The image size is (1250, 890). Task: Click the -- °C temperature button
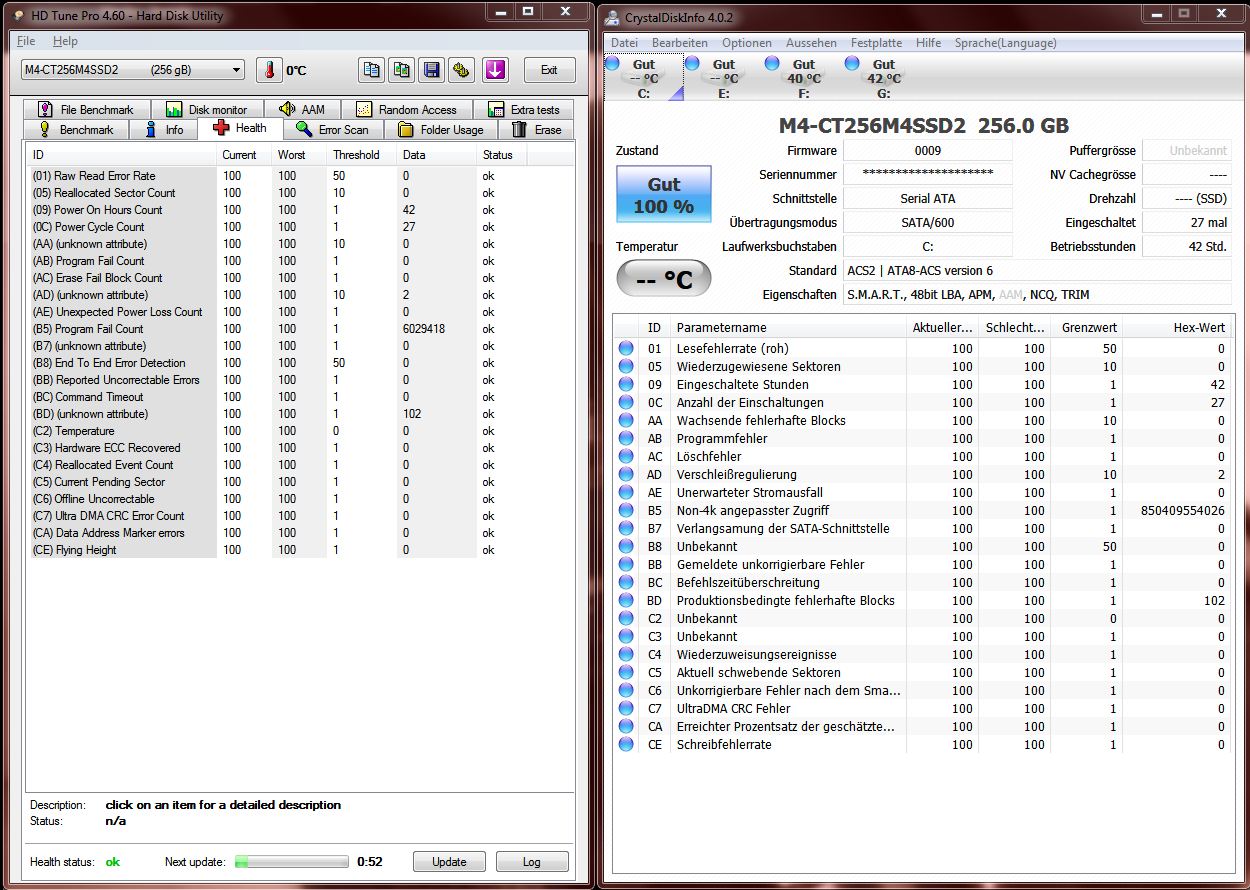tap(664, 279)
